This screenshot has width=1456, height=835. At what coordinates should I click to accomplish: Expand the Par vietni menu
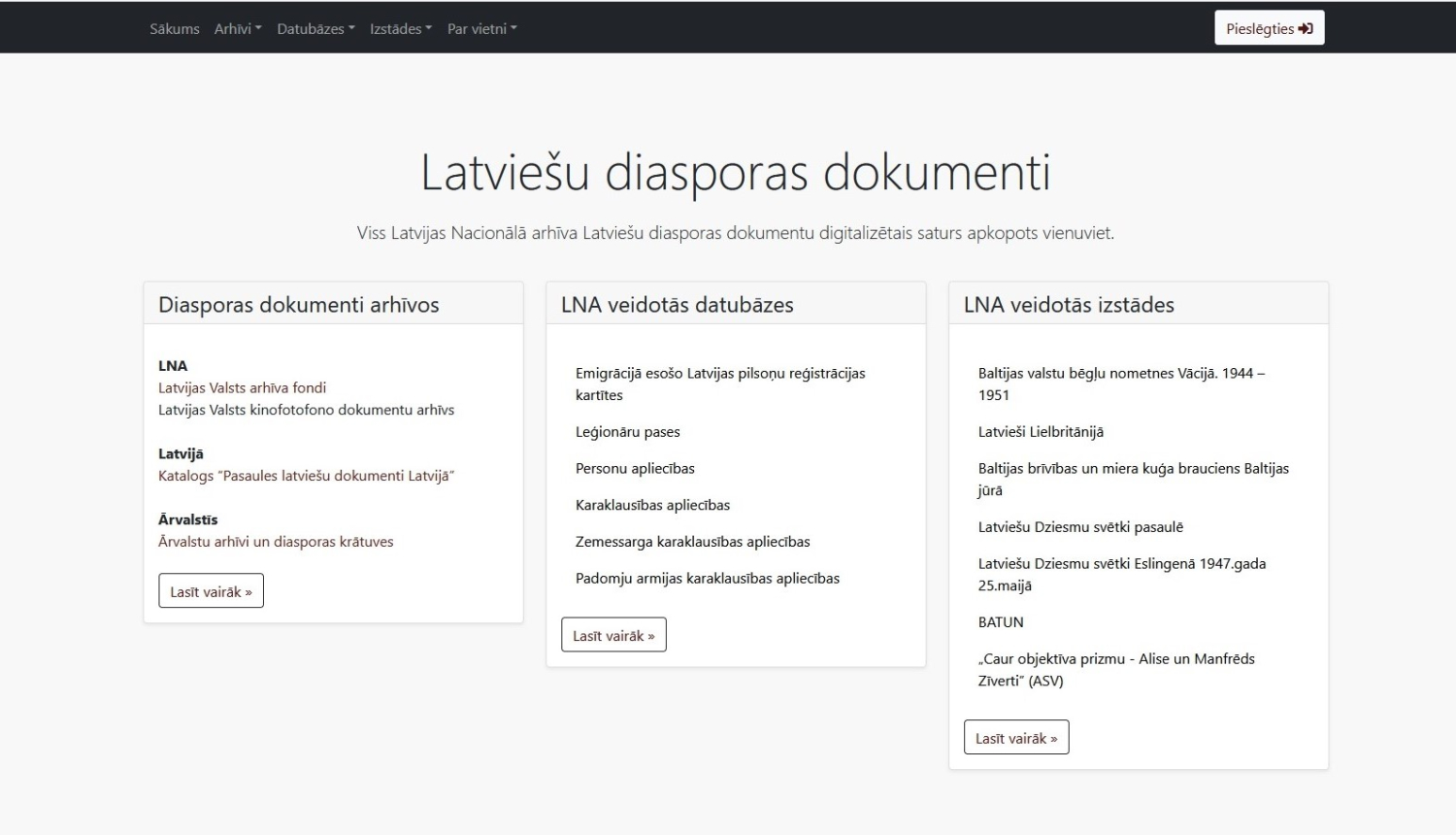(x=481, y=29)
